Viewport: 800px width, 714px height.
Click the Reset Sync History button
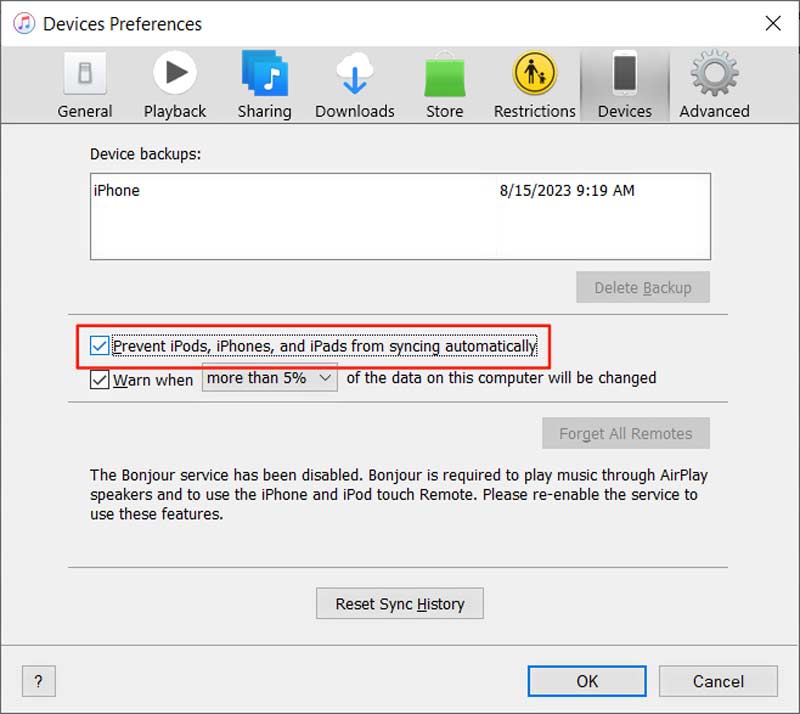pos(399,603)
